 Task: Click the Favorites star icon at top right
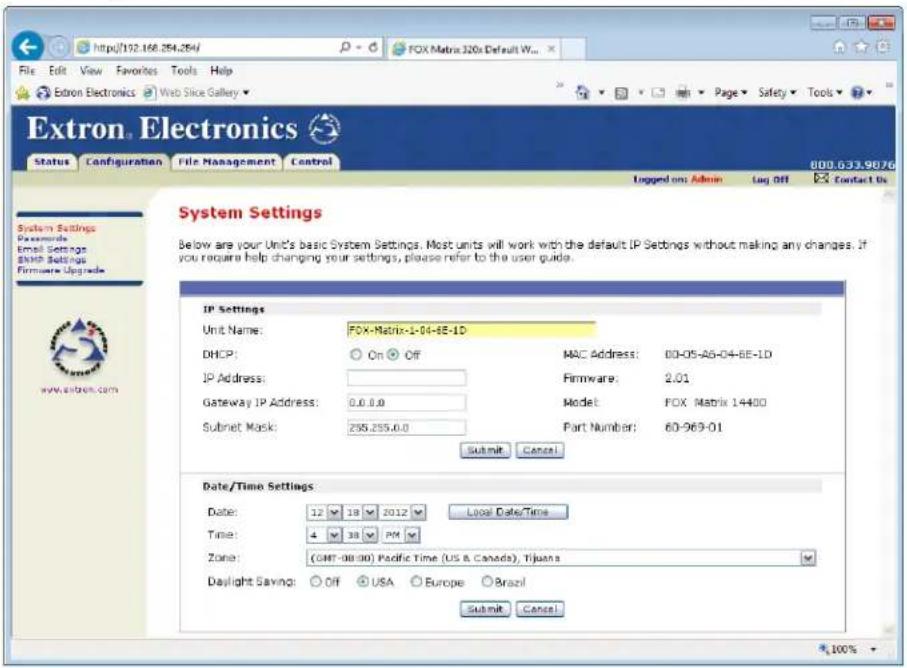click(x=861, y=47)
